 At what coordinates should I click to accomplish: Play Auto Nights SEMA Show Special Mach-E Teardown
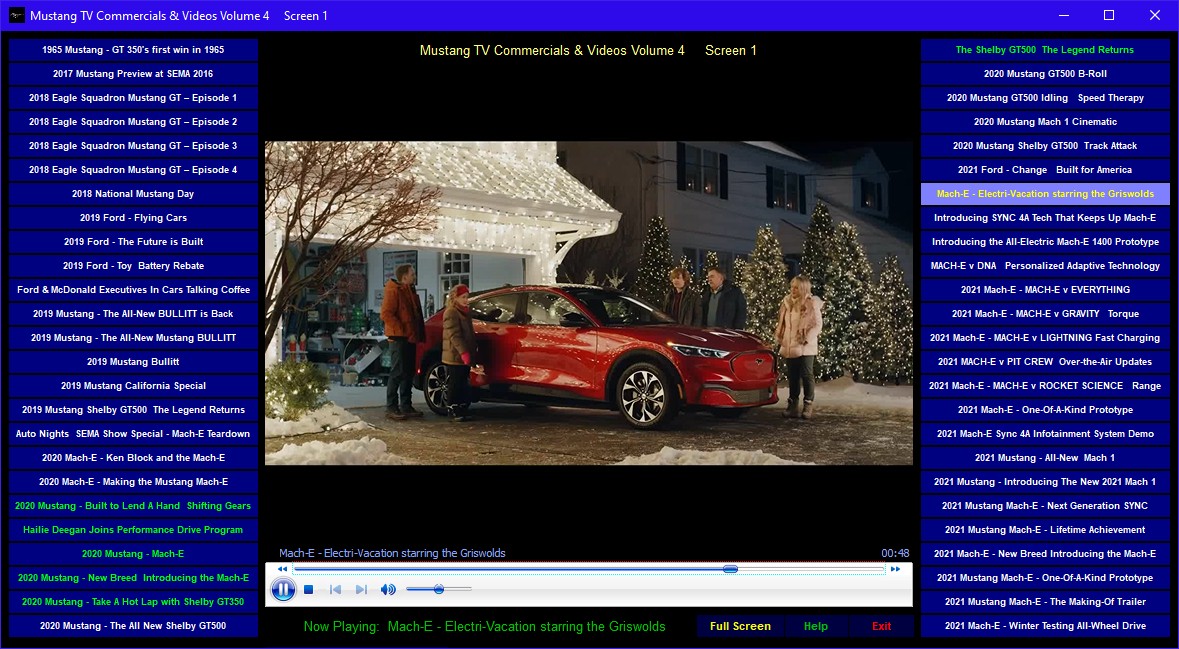[x=133, y=434]
